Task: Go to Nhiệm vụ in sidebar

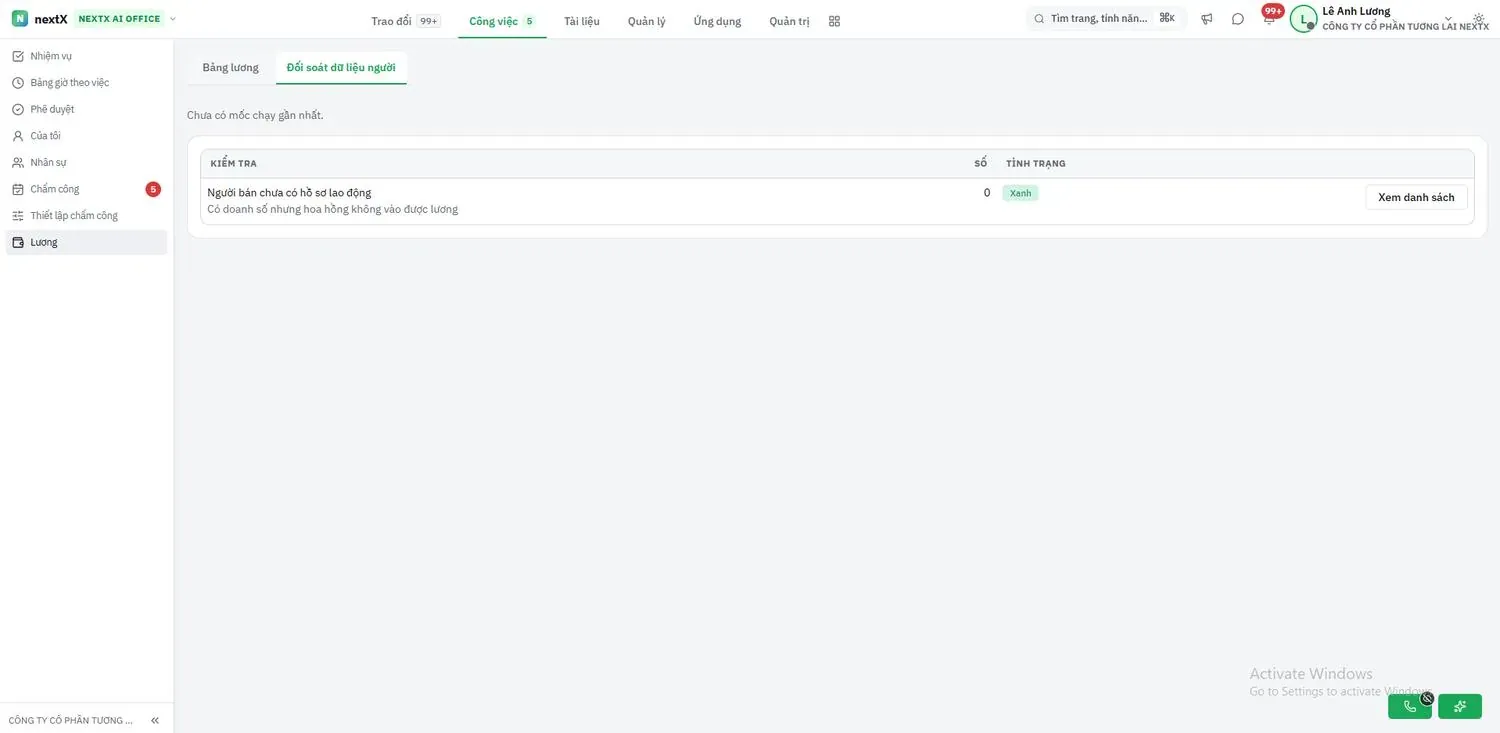Action: tap(87, 56)
